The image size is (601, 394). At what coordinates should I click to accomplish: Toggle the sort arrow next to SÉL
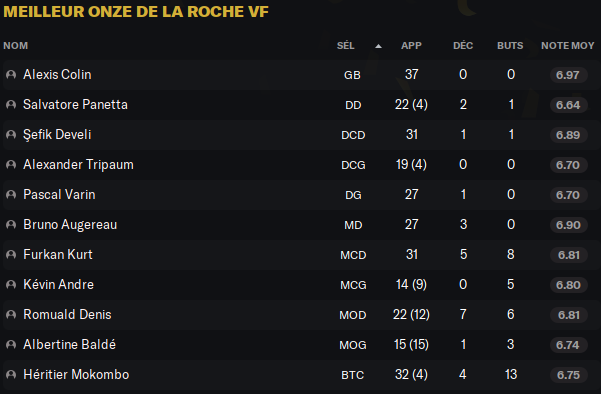tap(378, 46)
